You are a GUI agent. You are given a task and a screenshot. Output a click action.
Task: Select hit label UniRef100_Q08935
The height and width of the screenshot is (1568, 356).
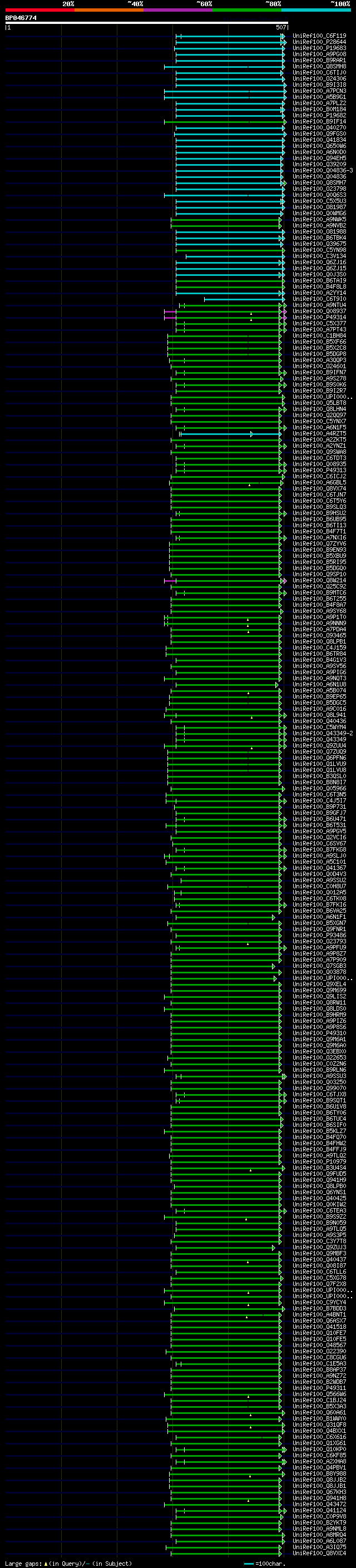[x=319, y=464]
